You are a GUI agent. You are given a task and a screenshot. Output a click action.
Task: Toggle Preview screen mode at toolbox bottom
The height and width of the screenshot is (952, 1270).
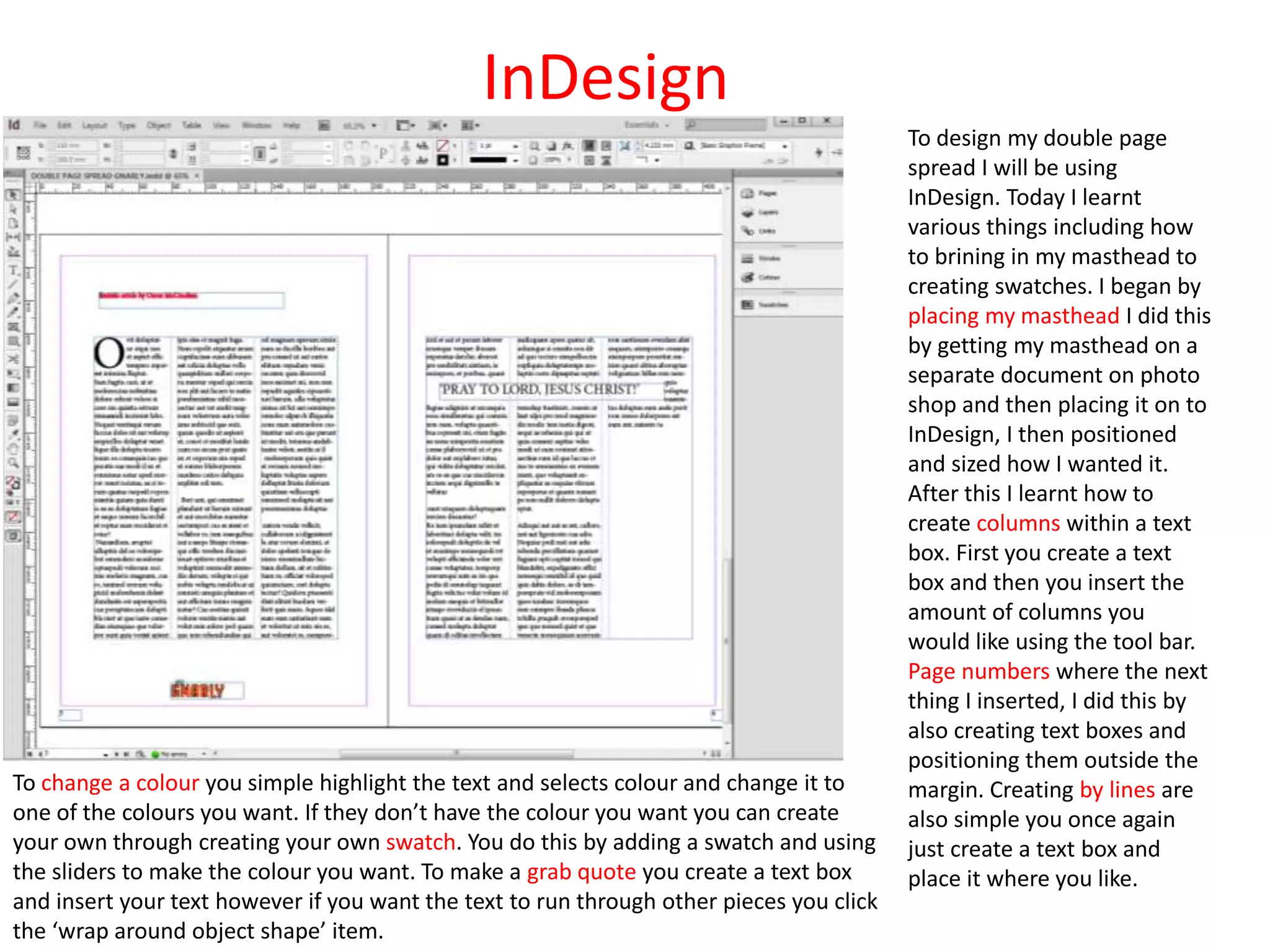pos(13,535)
